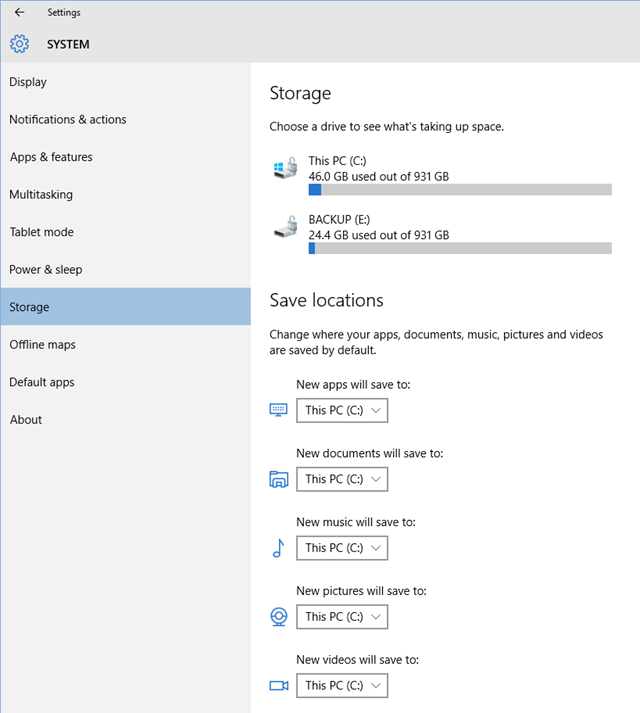Screen dimensions: 640x713
Task: Click the 'Save locations' heading
Action: [327, 301]
